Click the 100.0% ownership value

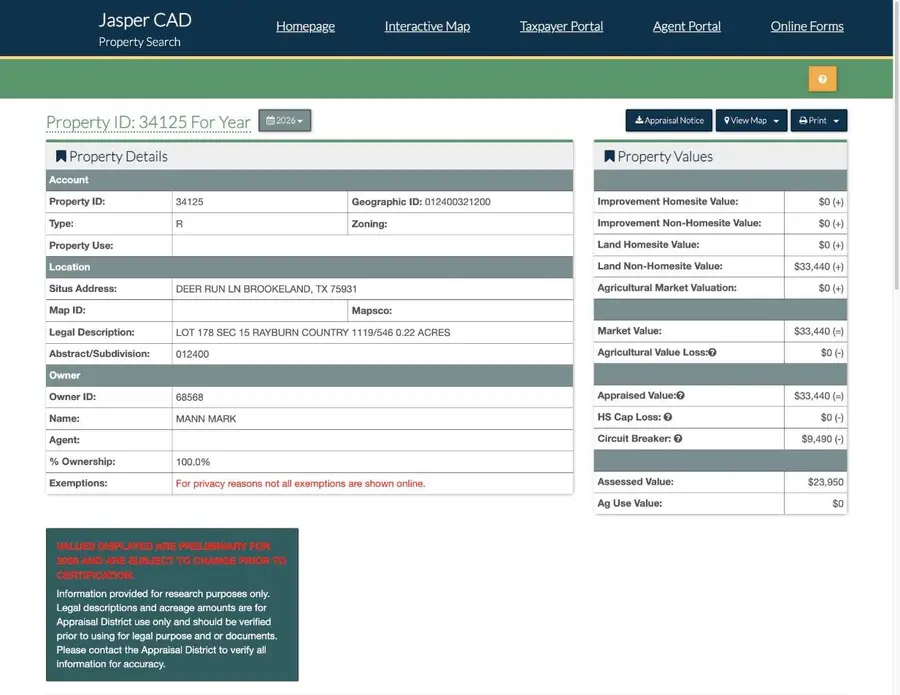click(x=193, y=462)
